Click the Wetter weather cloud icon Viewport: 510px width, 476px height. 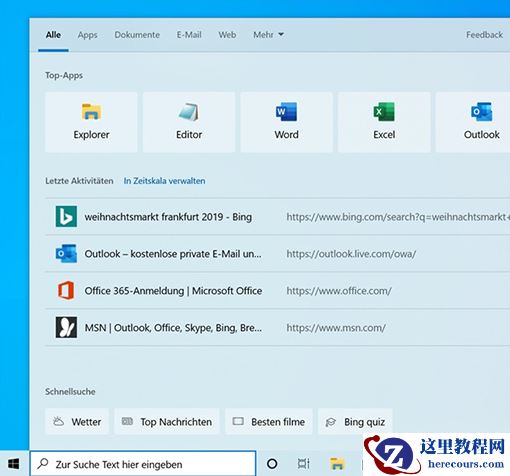tap(58, 421)
